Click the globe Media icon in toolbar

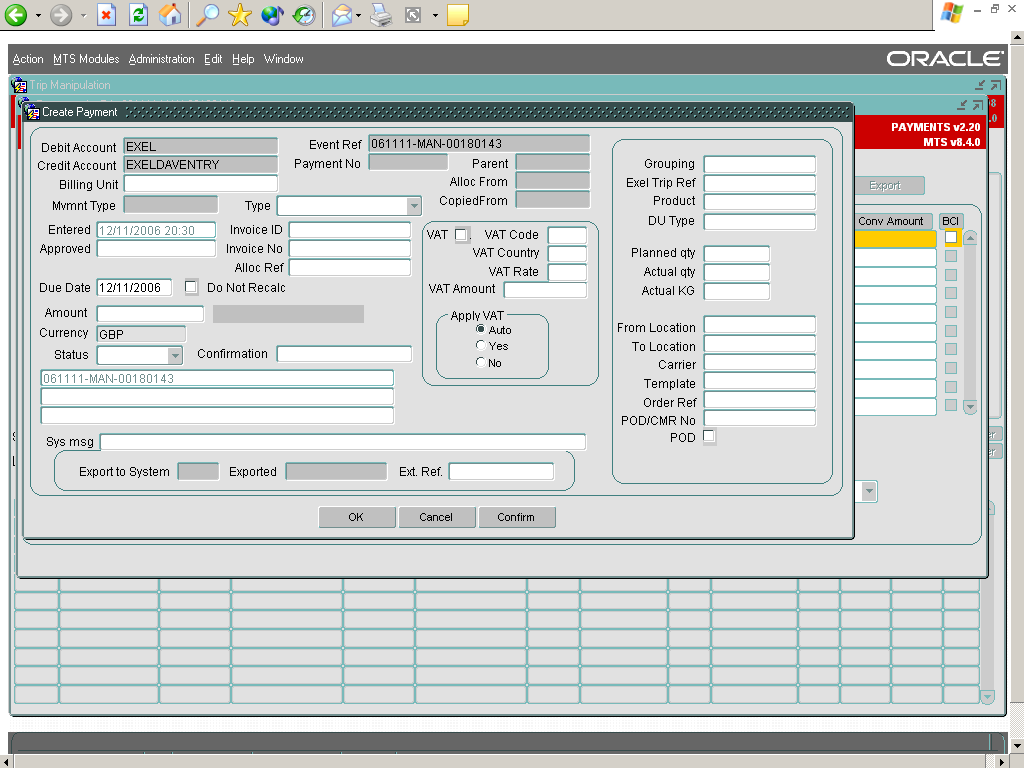[272, 14]
